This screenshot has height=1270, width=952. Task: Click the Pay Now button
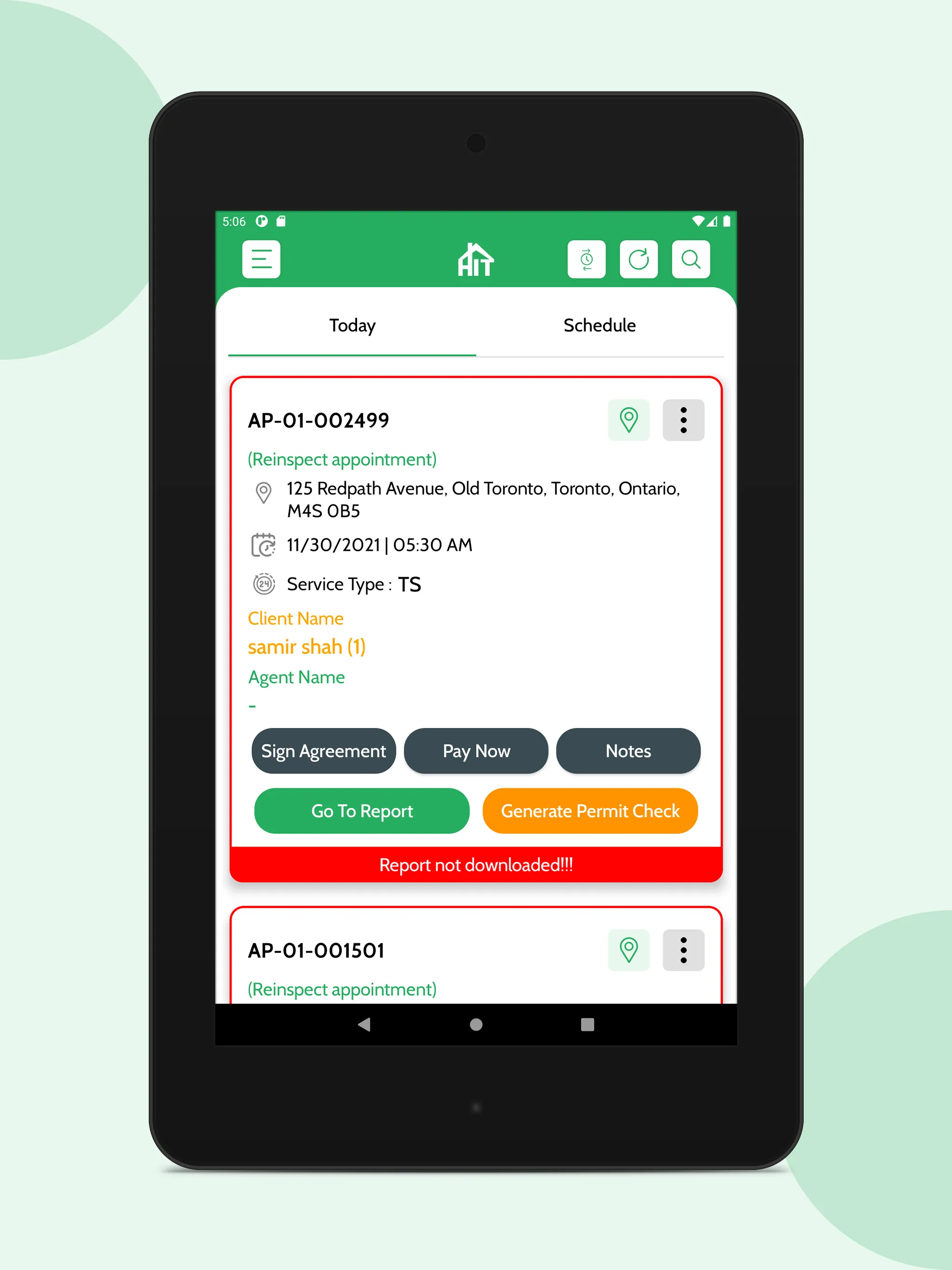[x=476, y=750]
